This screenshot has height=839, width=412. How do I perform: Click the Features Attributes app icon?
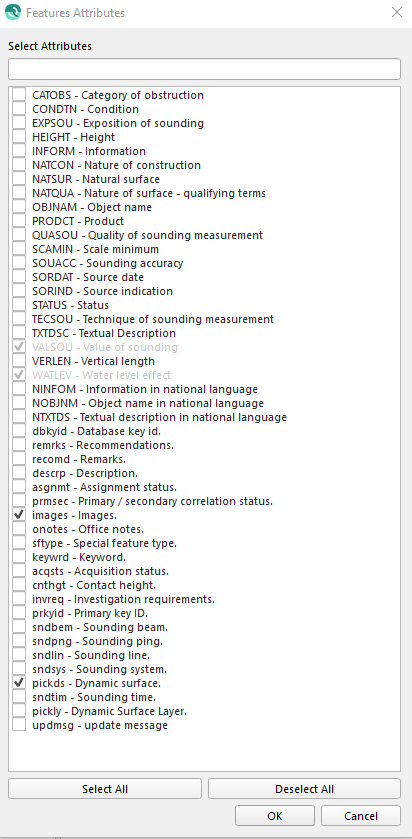tap(13, 12)
